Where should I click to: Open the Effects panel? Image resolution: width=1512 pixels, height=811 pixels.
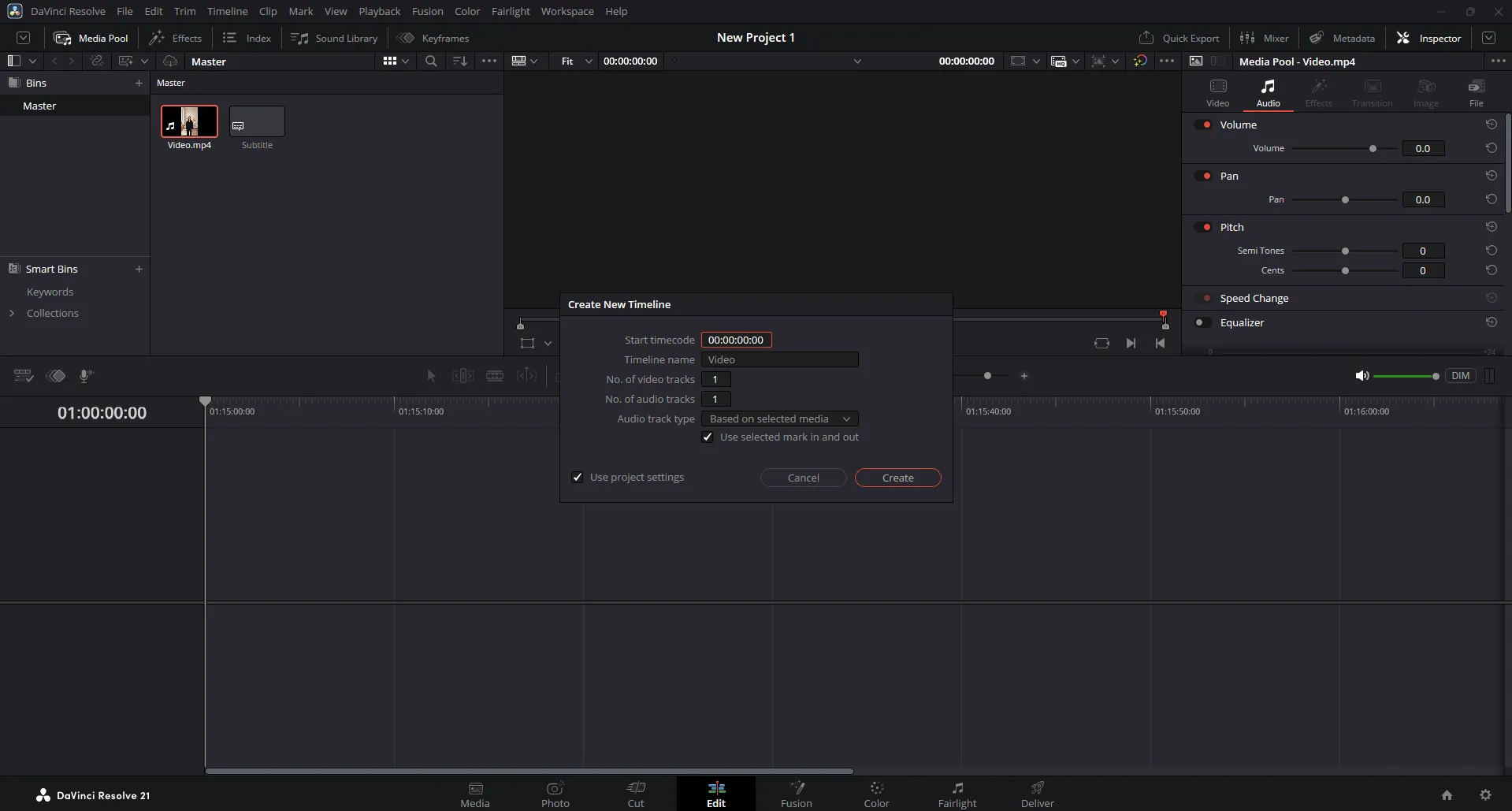tap(175, 38)
